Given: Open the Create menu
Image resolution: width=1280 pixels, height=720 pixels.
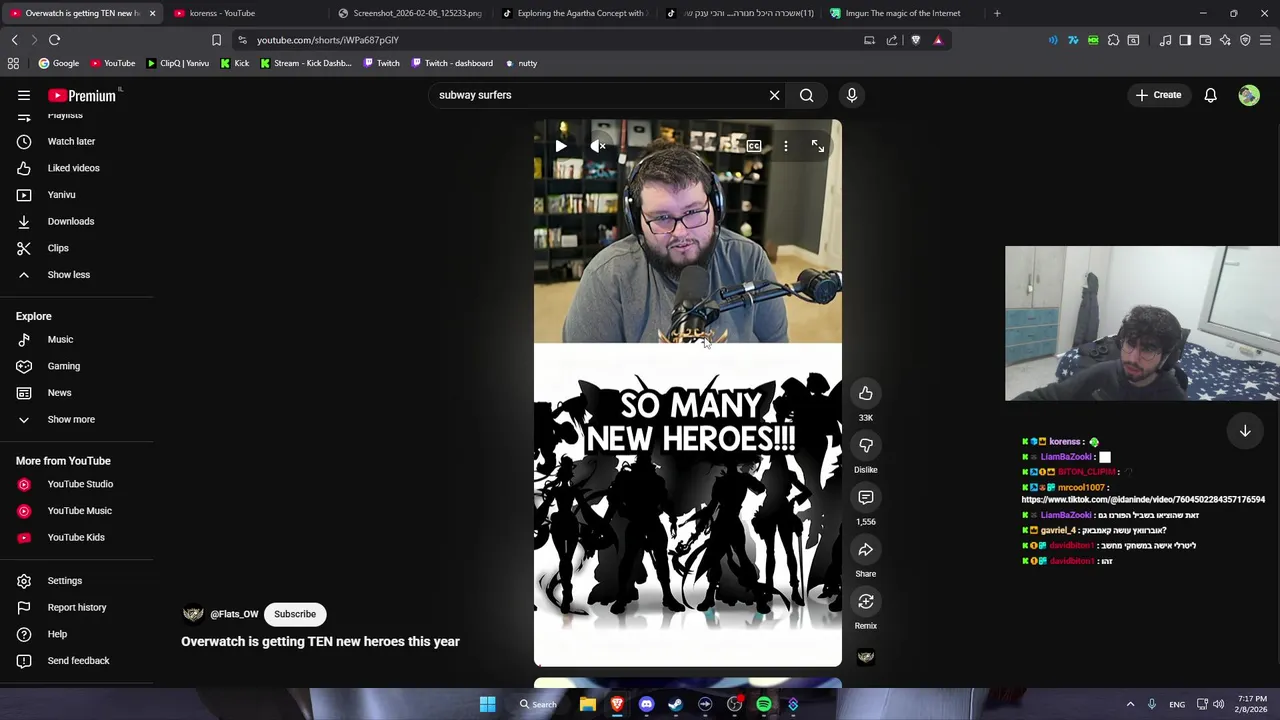Looking at the screenshot, I should click(1158, 95).
